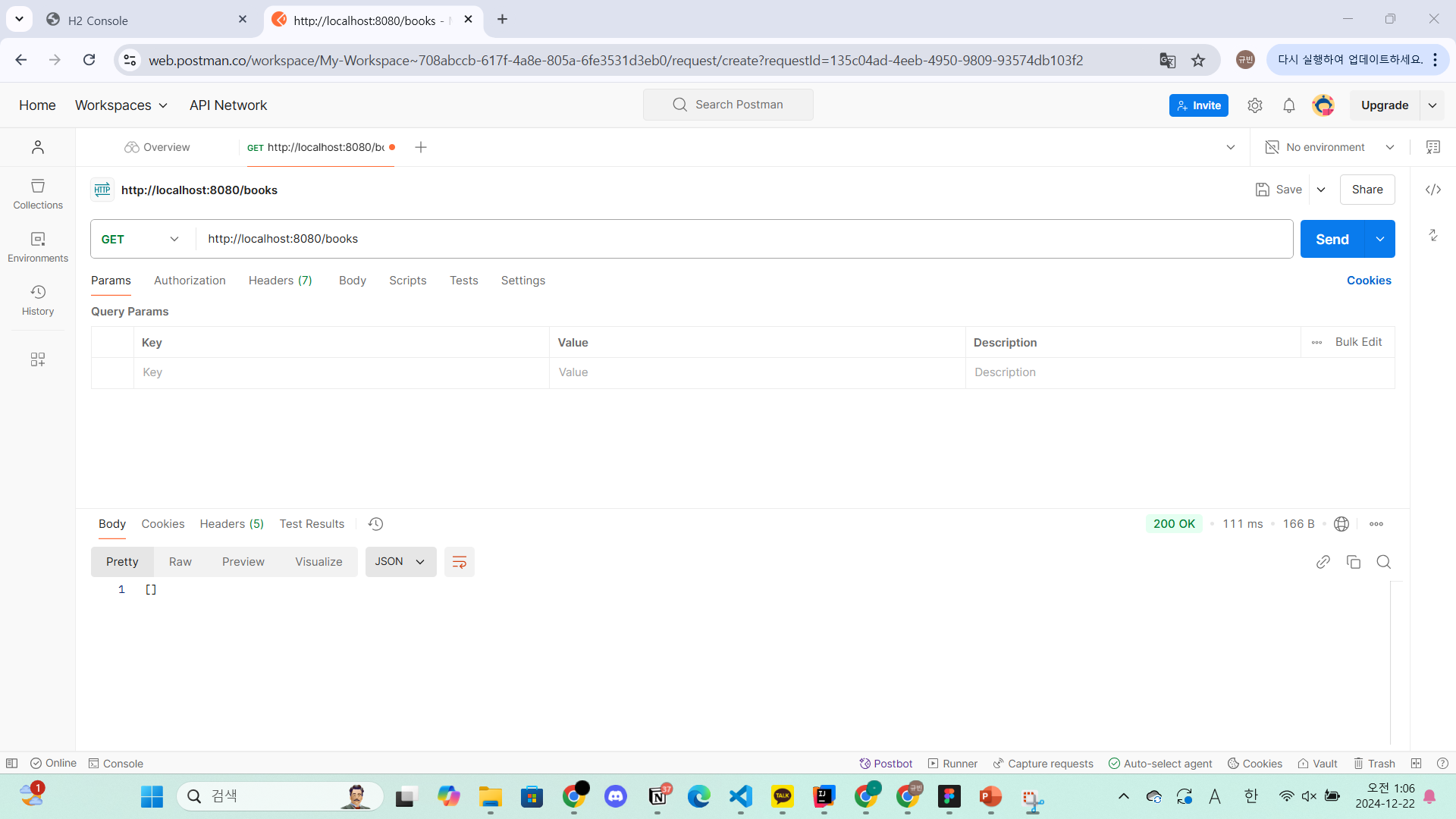Copy the response body to clipboard
1456x819 pixels.
(1353, 562)
